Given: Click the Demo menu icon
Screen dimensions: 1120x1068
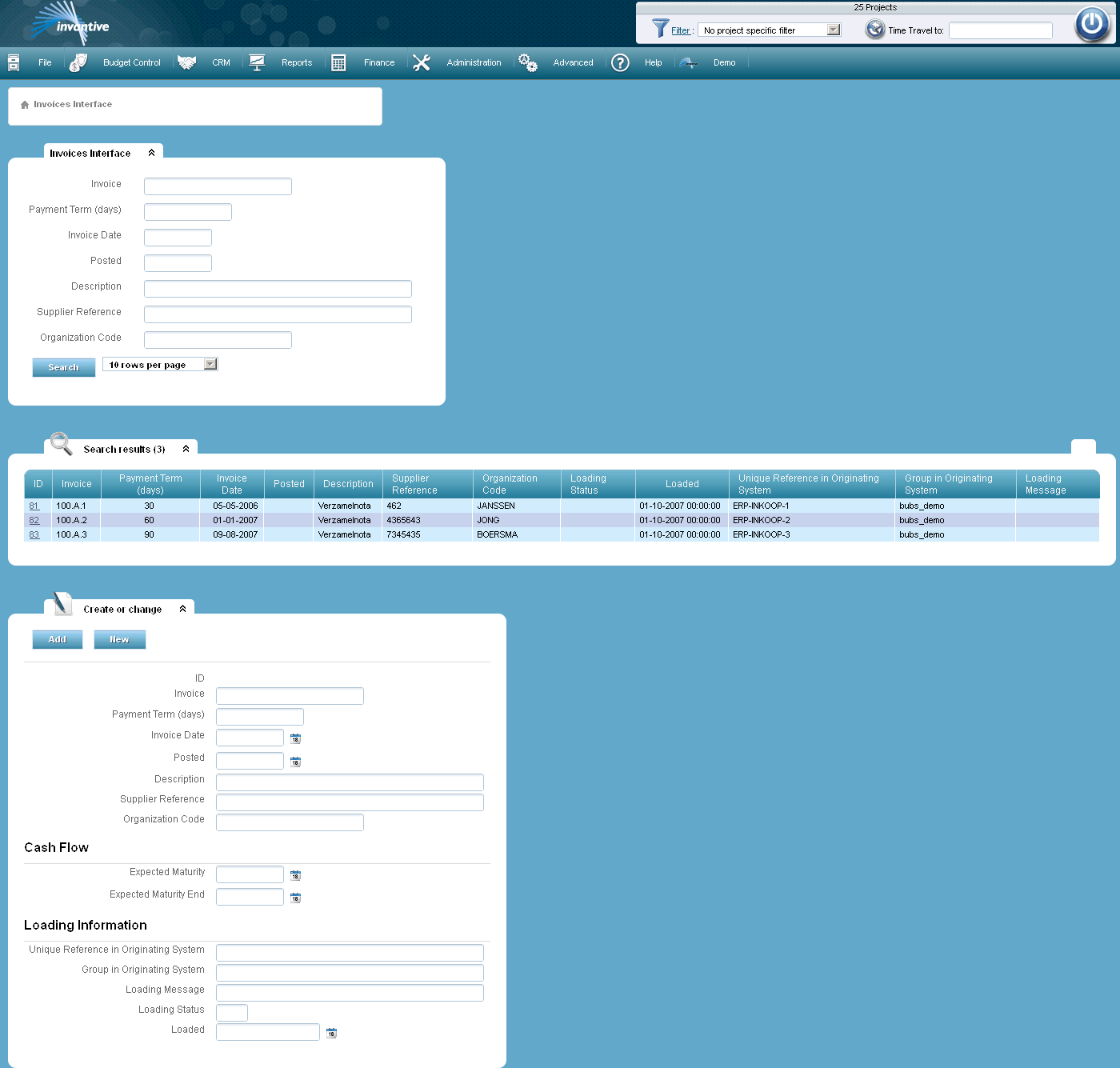Looking at the screenshot, I should (688, 62).
